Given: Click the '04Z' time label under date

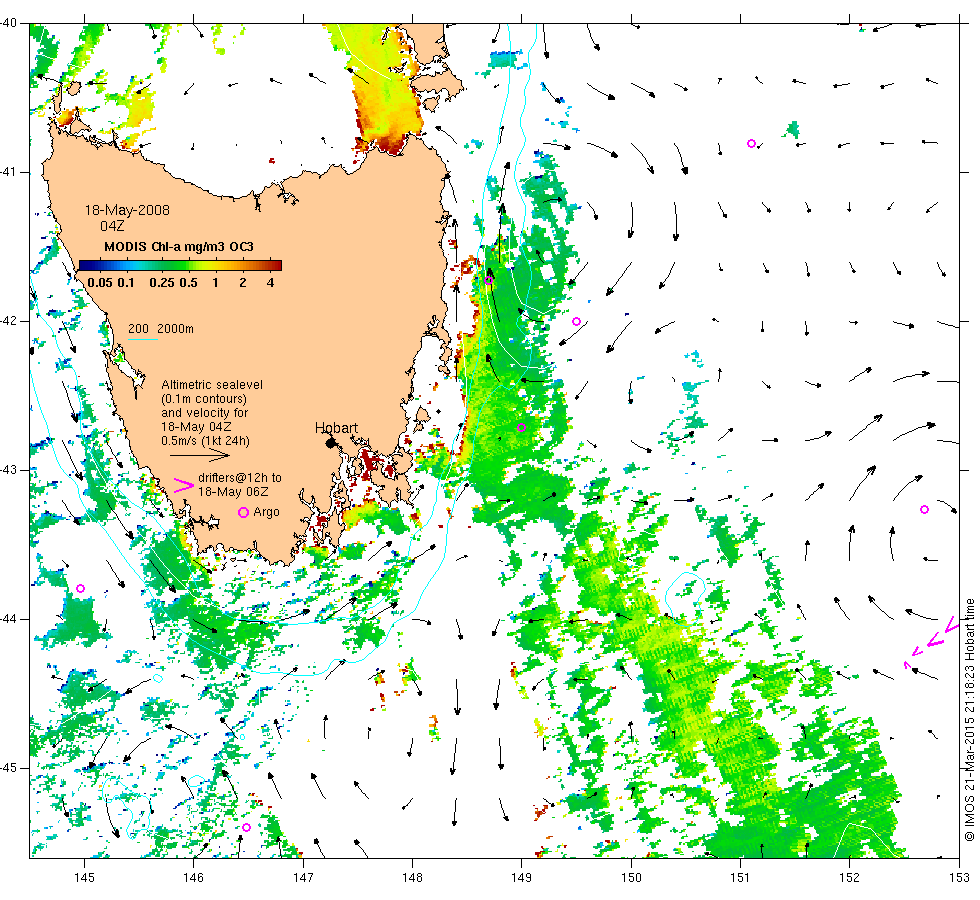Looking at the screenshot, I should pos(112,226).
